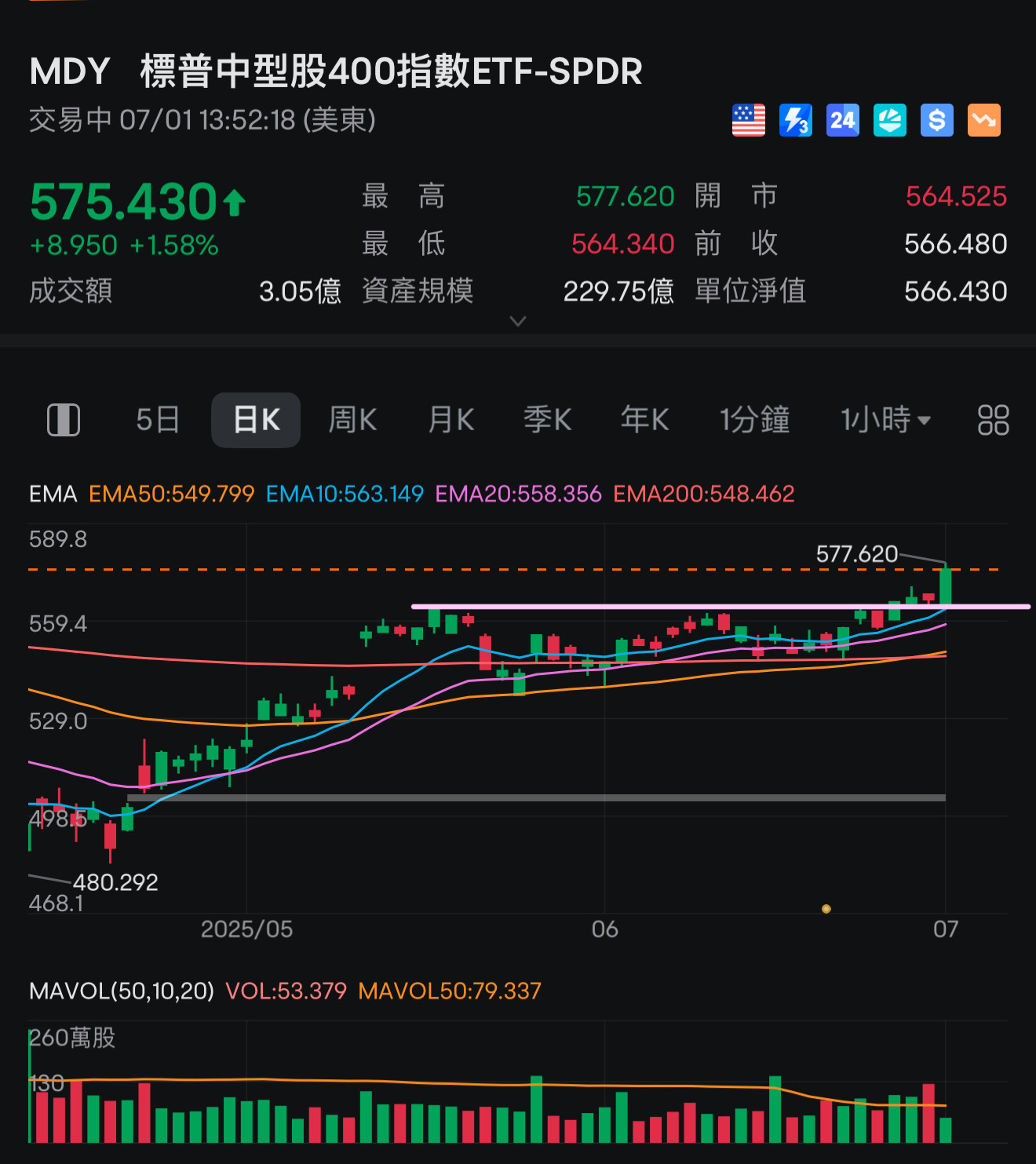1036x1164 pixels.
Task: Select the pink horizontal resistance line
Action: [720, 606]
